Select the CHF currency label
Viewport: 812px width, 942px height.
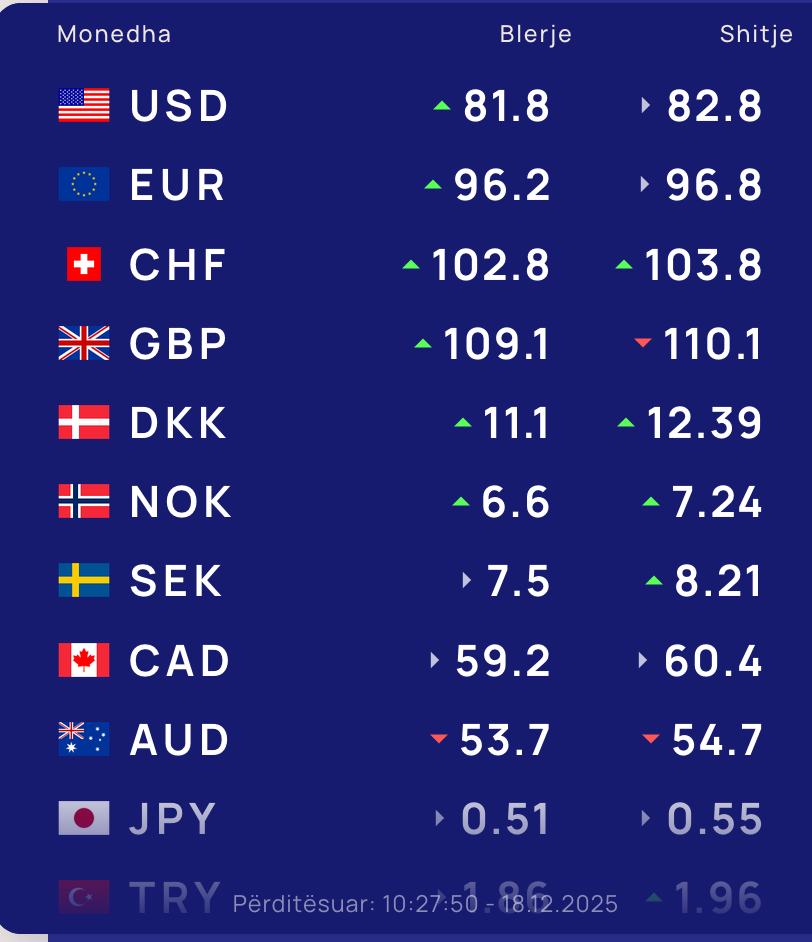tap(178, 265)
